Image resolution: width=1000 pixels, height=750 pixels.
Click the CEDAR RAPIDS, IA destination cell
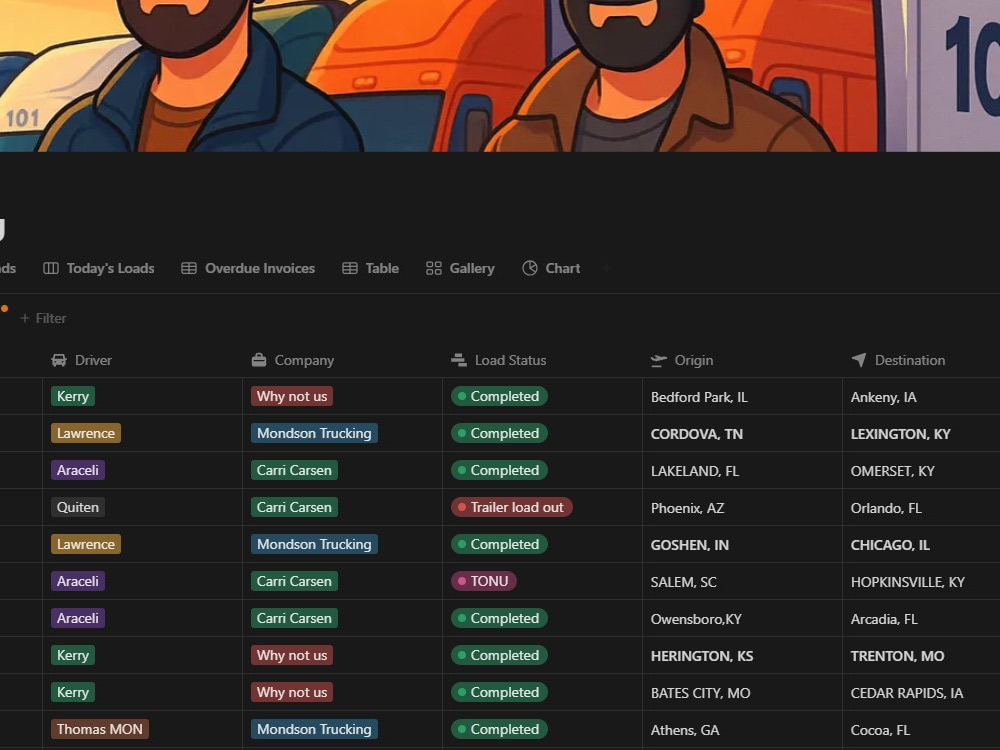(922, 693)
